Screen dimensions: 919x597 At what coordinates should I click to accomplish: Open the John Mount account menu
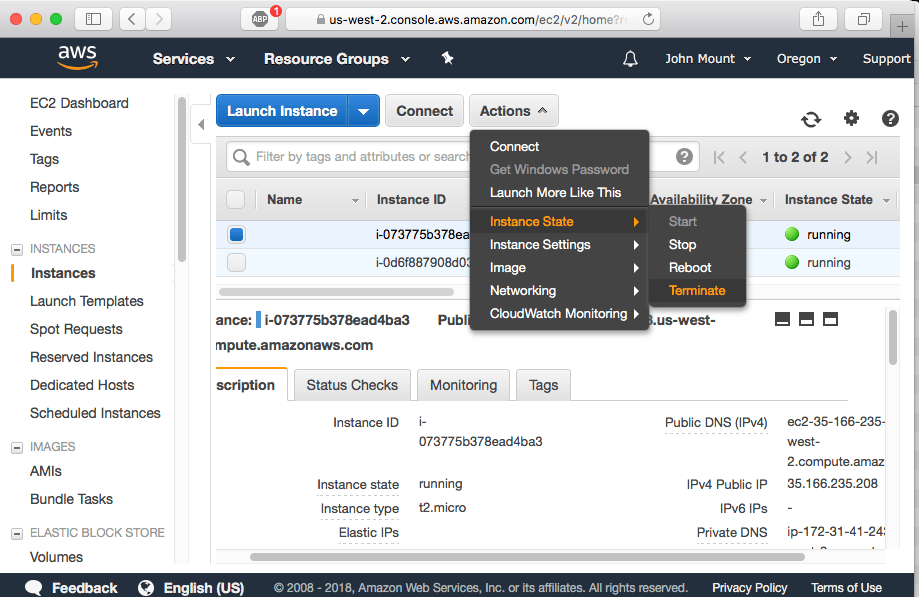[x=708, y=59]
